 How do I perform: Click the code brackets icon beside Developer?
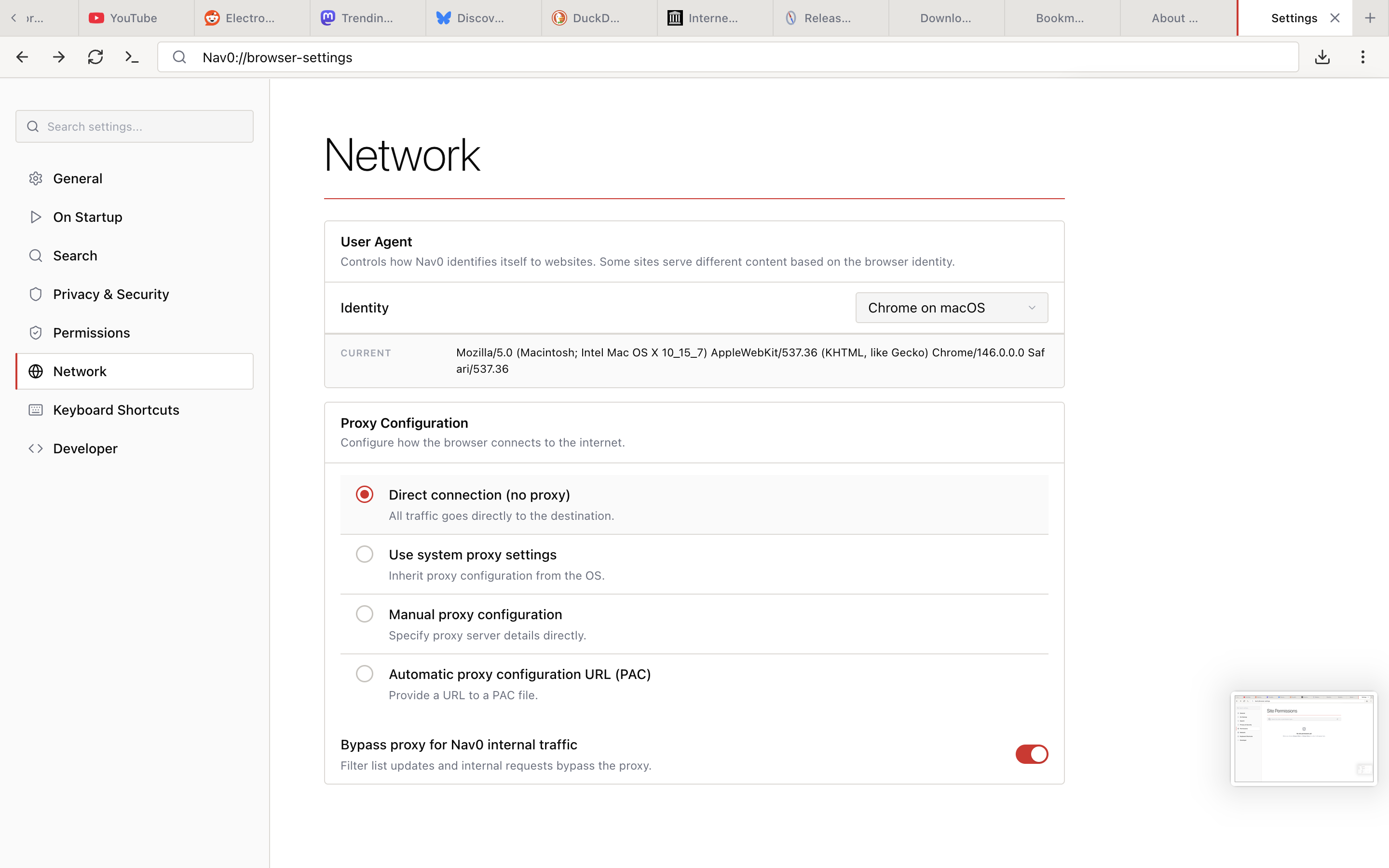[36, 448]
